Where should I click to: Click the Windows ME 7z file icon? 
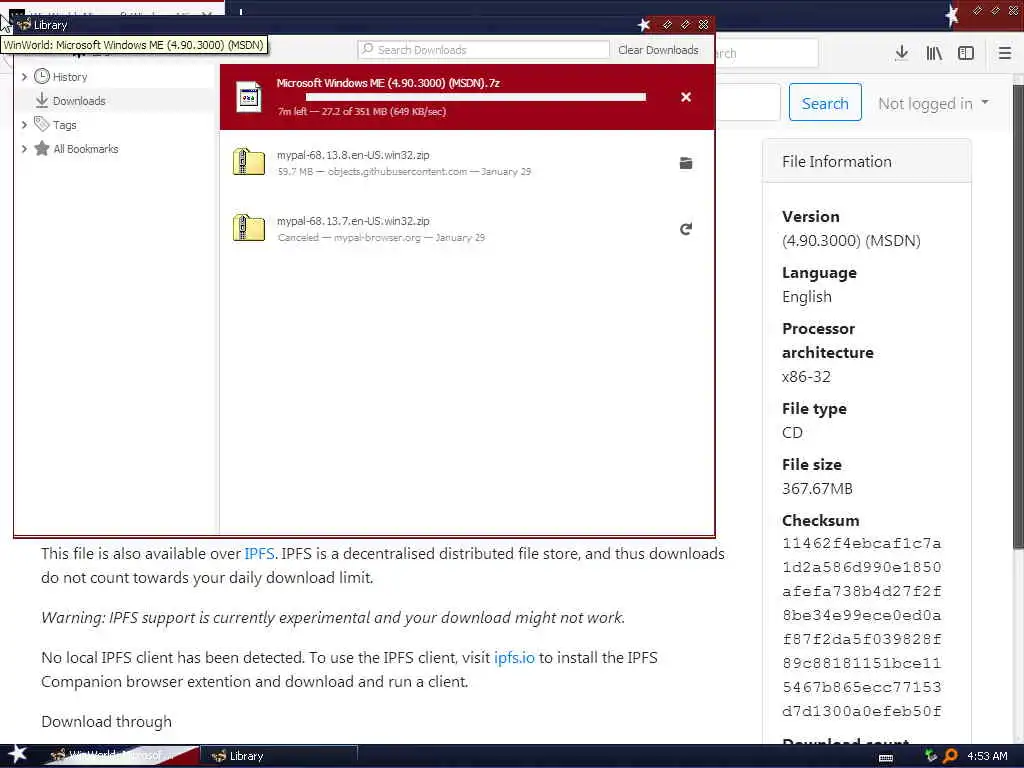[x=249, y=97]
